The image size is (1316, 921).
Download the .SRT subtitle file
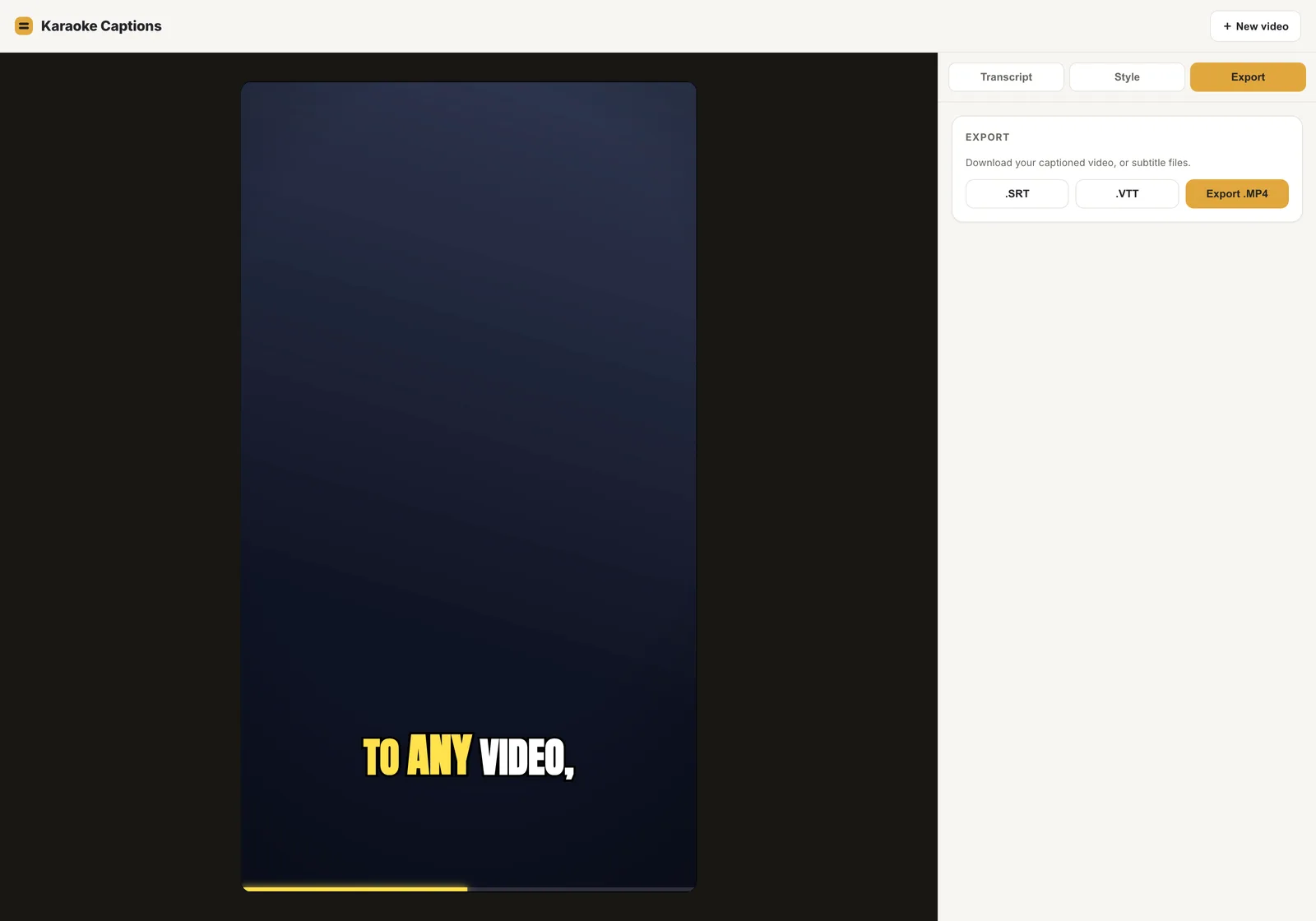tap(1017, 194)
